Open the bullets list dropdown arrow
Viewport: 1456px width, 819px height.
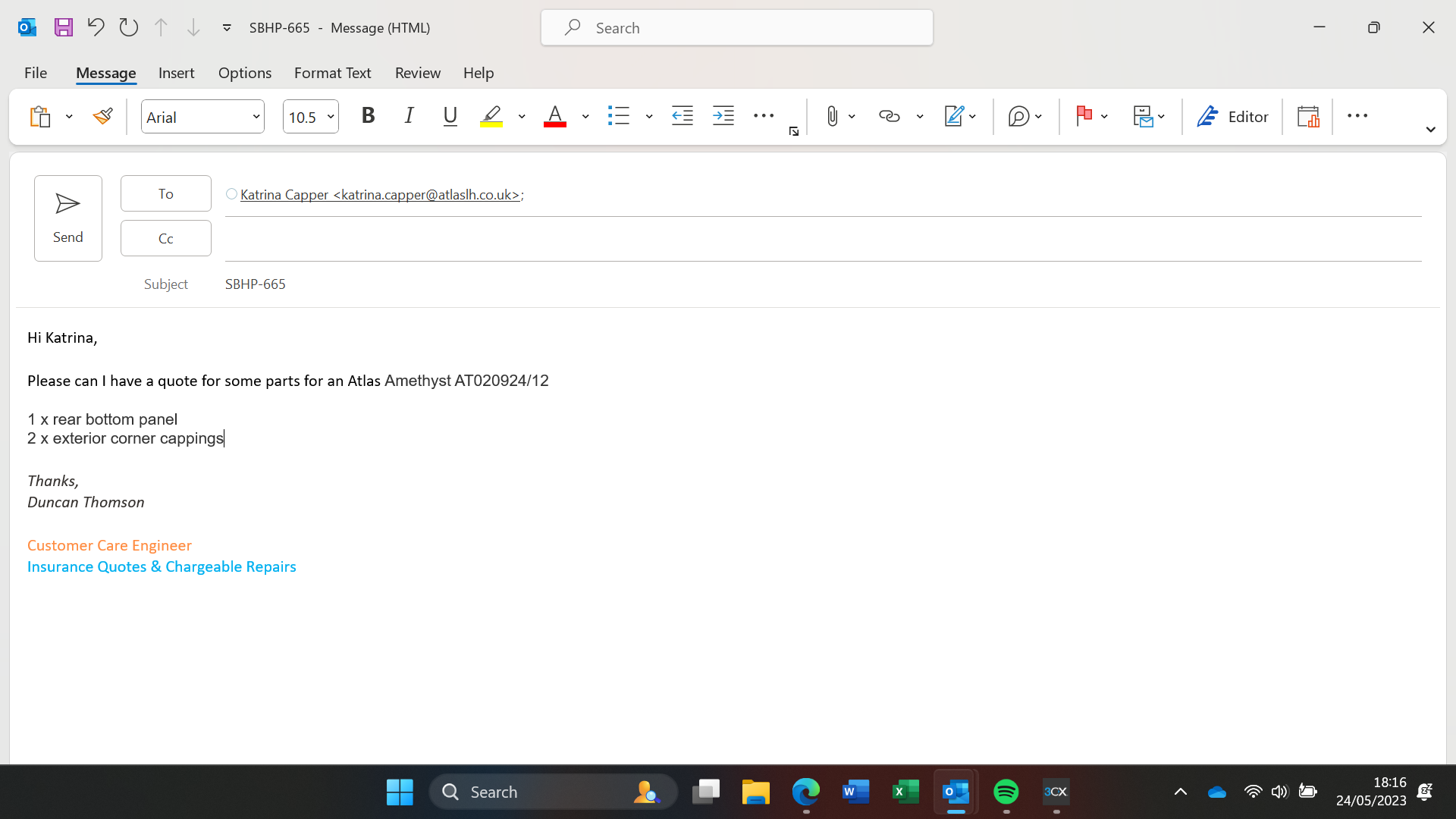point(649,117)
